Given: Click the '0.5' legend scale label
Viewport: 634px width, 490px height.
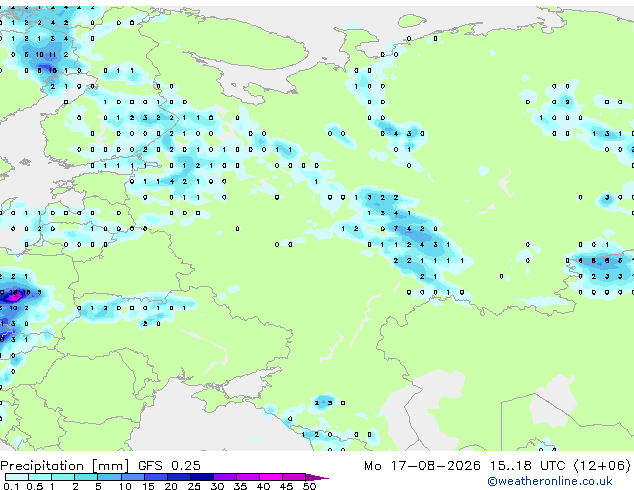Looking at the screenshot, I should 34,486.
